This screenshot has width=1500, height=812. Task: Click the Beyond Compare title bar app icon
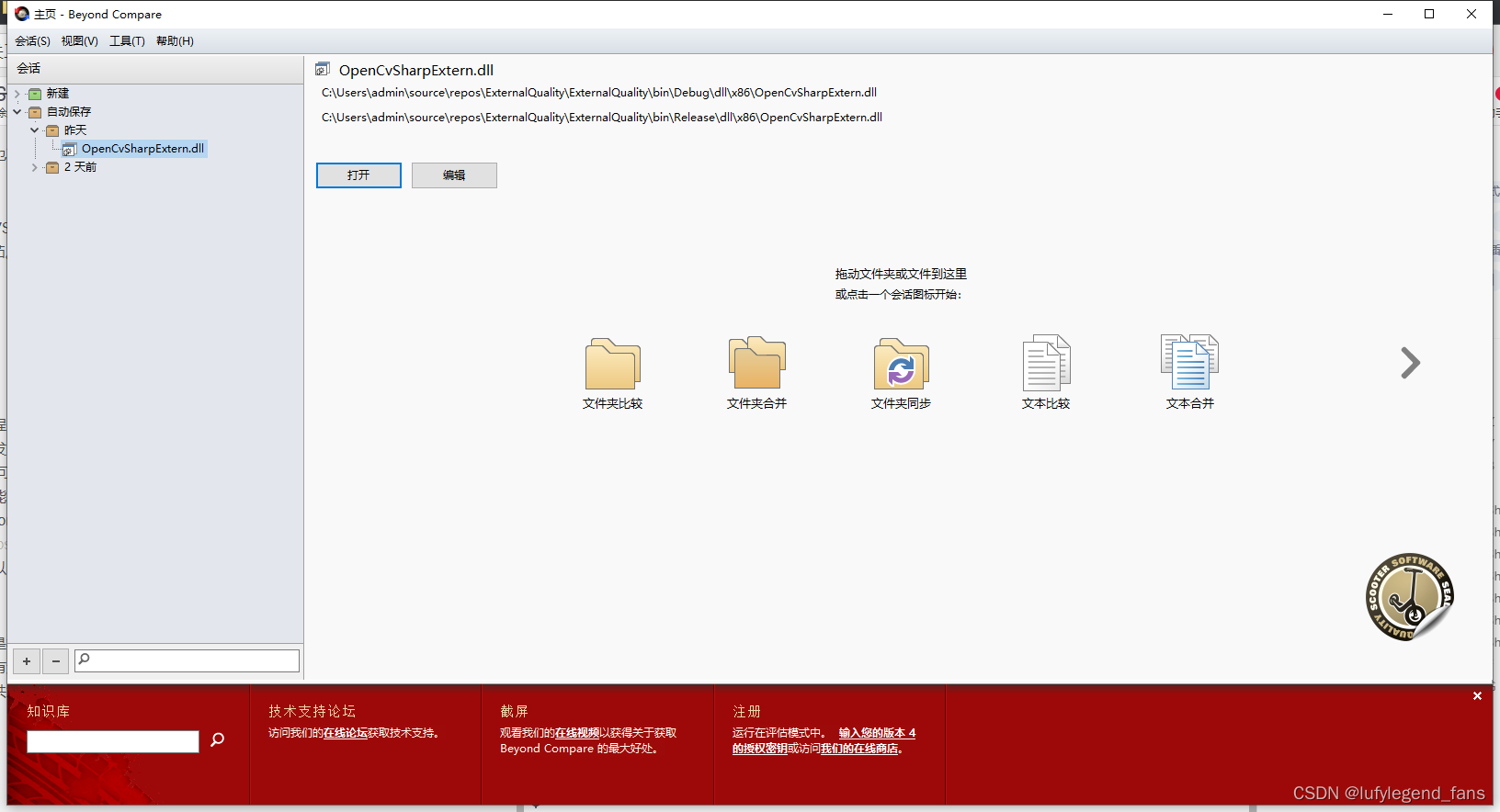click(22, 14)
